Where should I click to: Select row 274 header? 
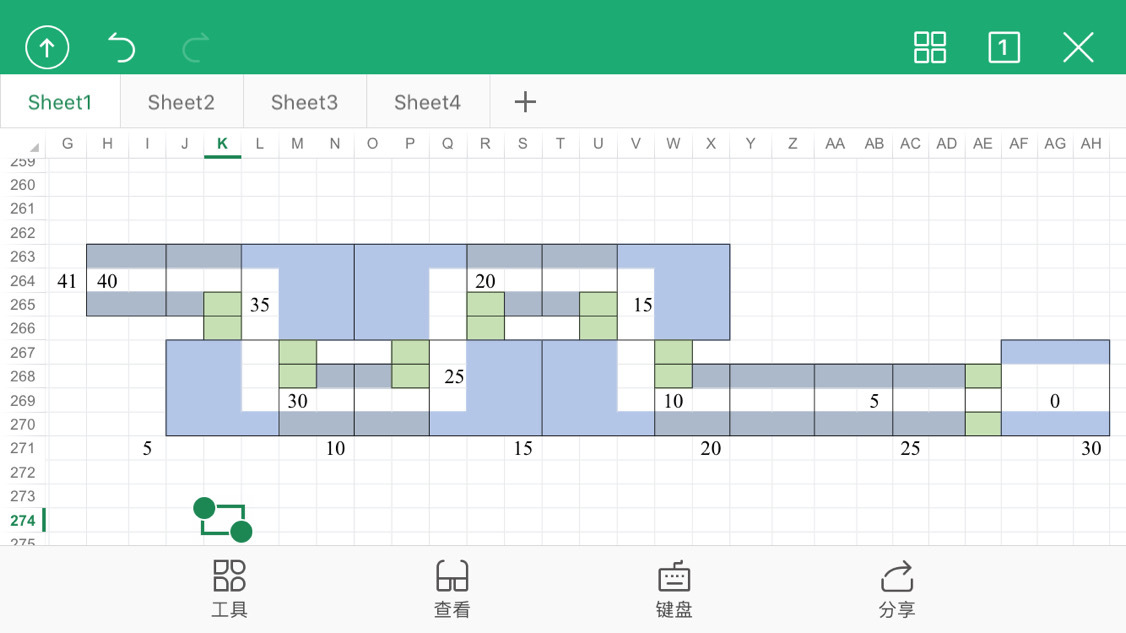point(23,520)
